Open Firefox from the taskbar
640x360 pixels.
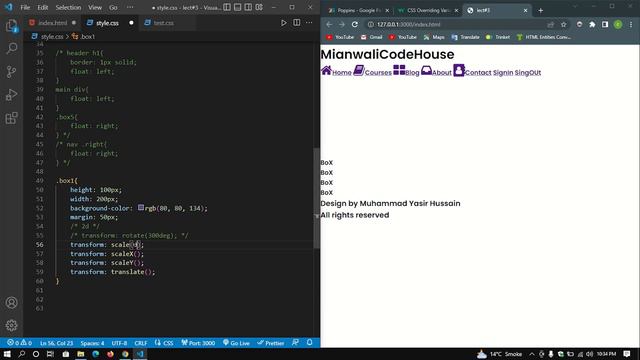(x=110, y=354)
